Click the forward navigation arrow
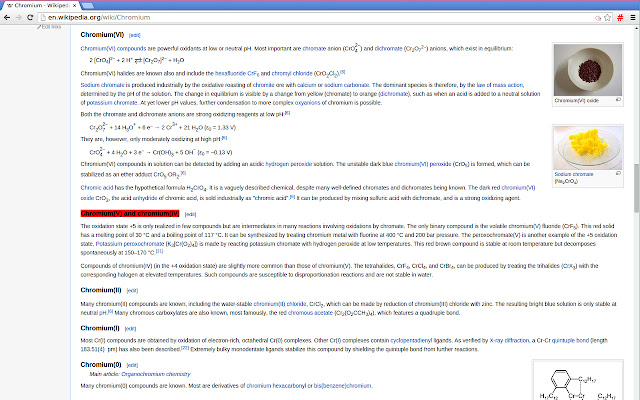640x400 pixels. (x=18, y=18)
